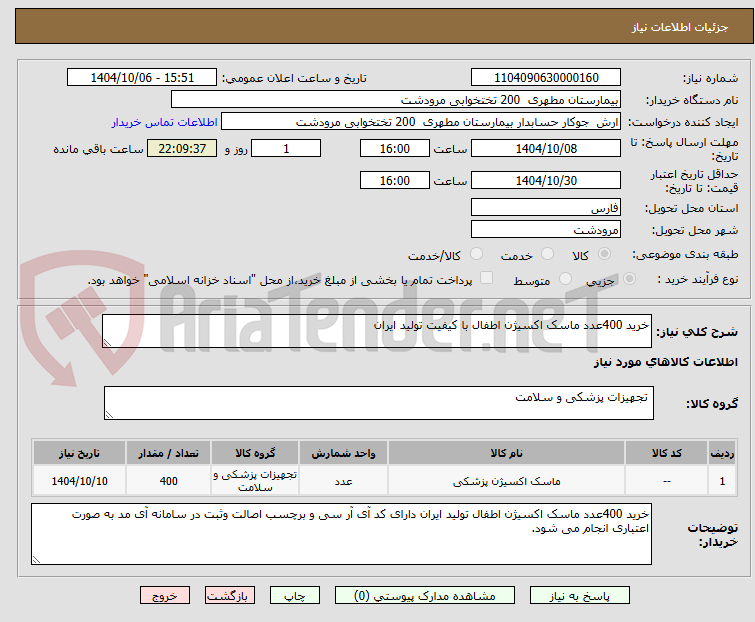Click the requester field 'ارش جوکار حسابدار'
This screenshot has width=755, height=622.
(421, 122)
